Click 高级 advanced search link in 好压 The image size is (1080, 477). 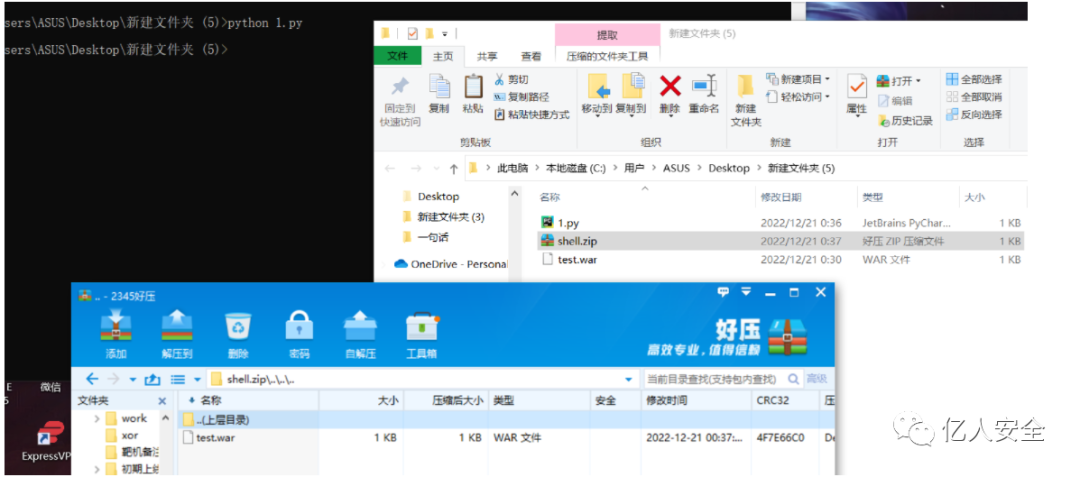816,379
